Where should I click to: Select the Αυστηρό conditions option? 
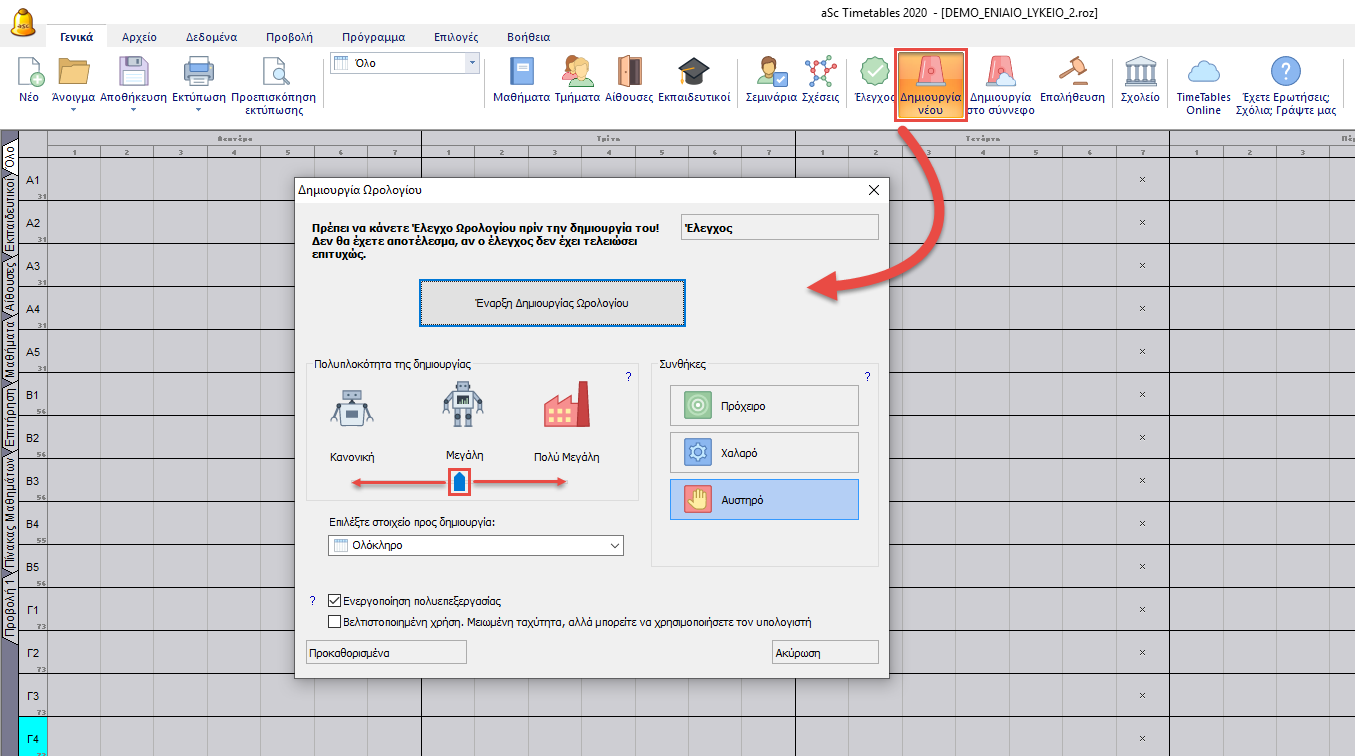pyautogui.click(x=764, y=499)
